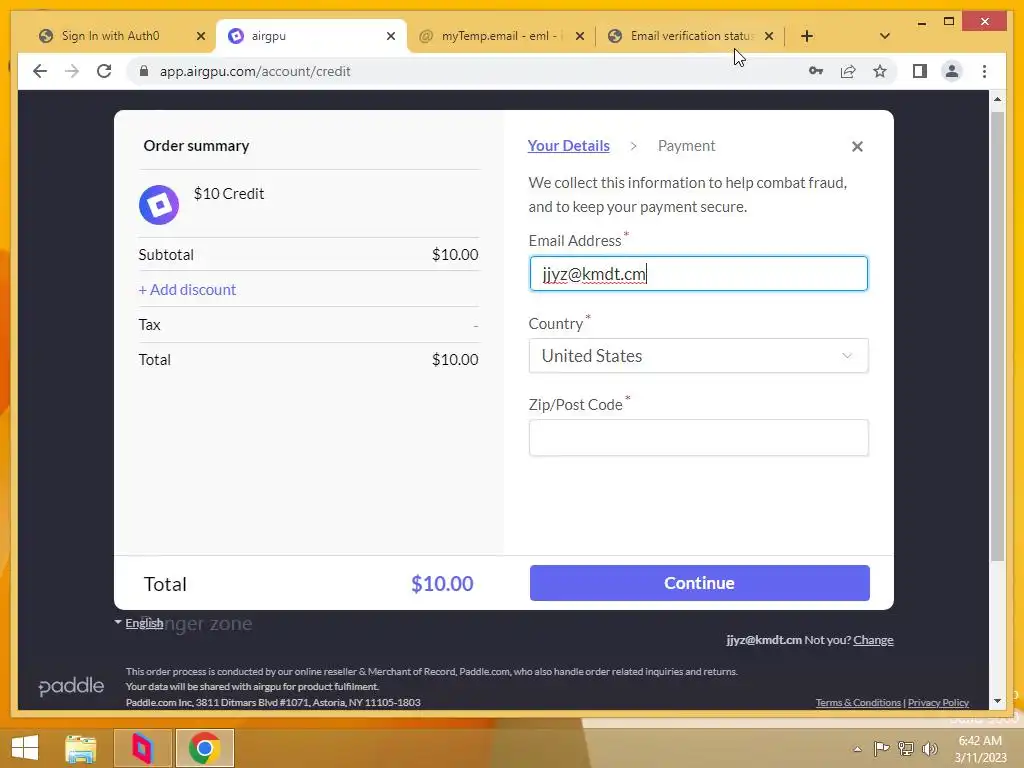The height and width of the screenshot is (768, 1024).
Task: Click the scrollbar up arrow
Action: pyautogui.click(x=997, y=99)
